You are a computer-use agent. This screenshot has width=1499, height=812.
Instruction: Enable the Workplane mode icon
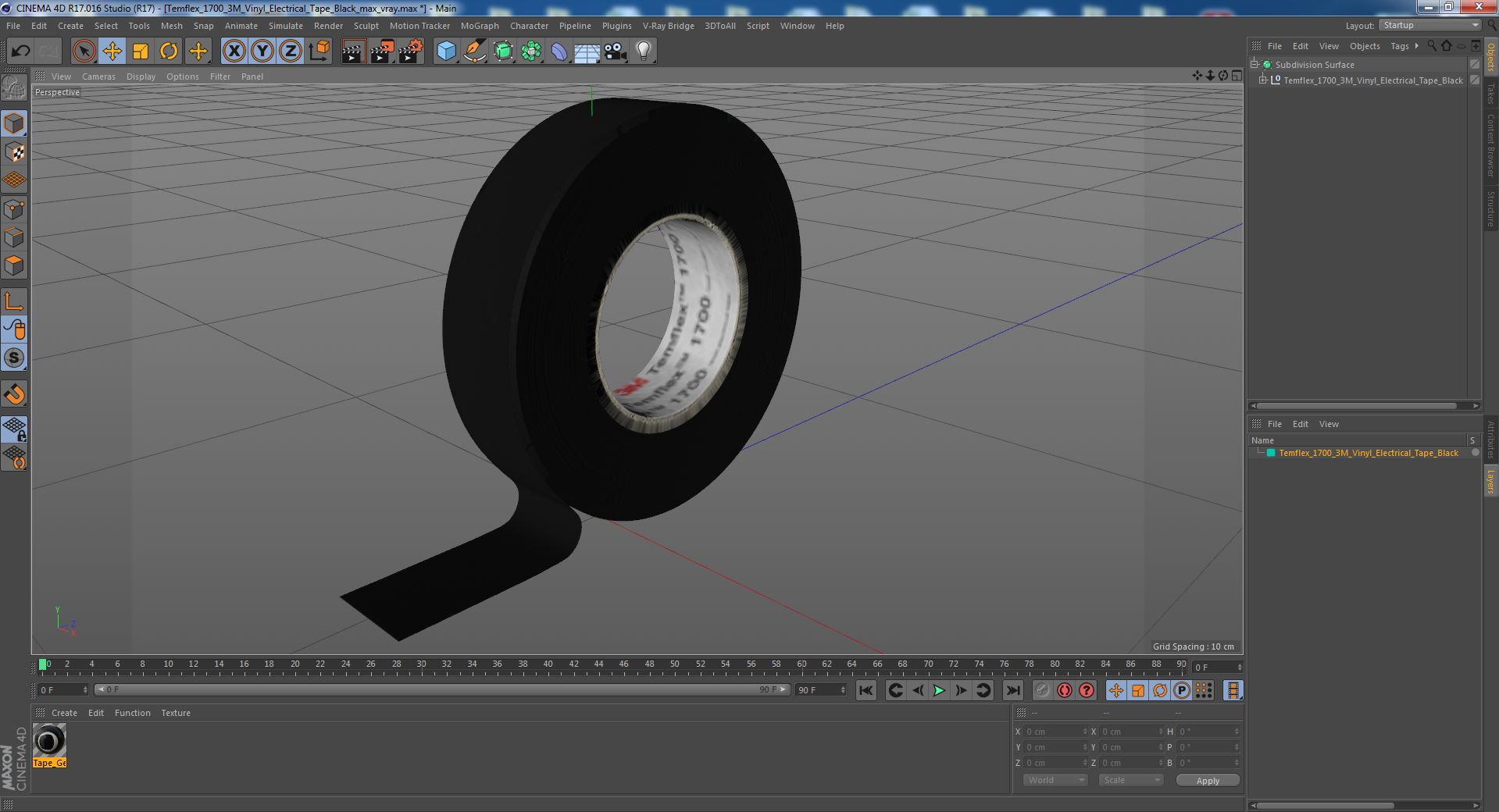pyautogui.click(x=14, y=180)
